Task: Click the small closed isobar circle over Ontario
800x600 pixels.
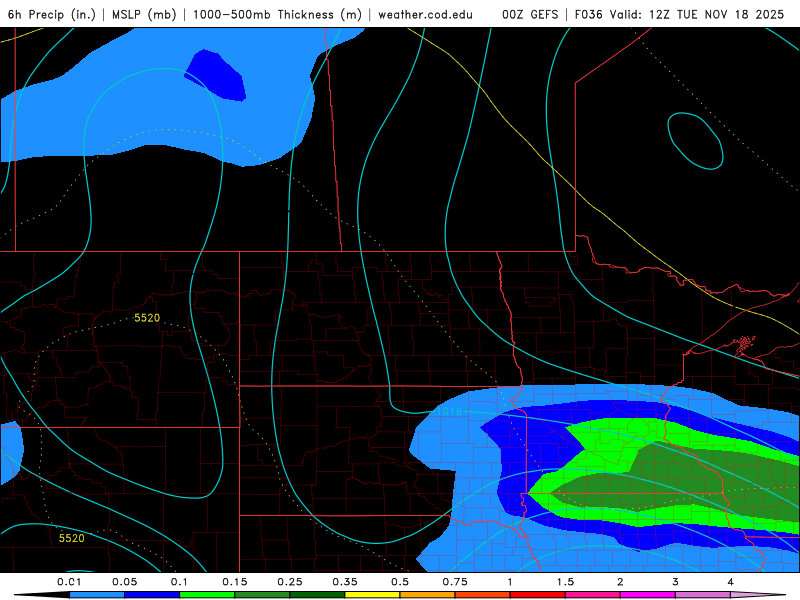Action: point(695,141)
